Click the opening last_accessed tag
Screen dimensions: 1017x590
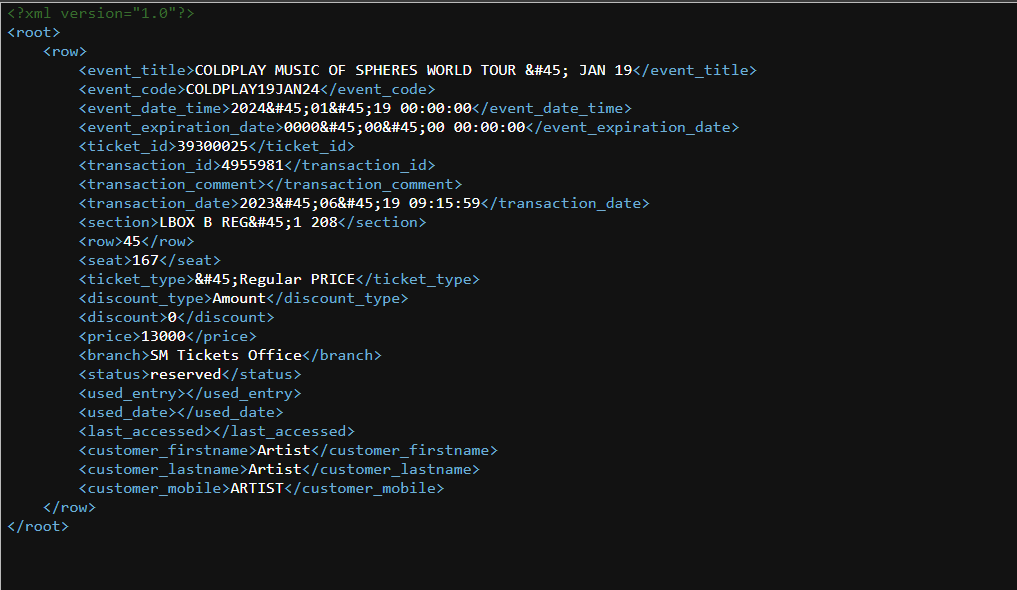click(145, 431)
